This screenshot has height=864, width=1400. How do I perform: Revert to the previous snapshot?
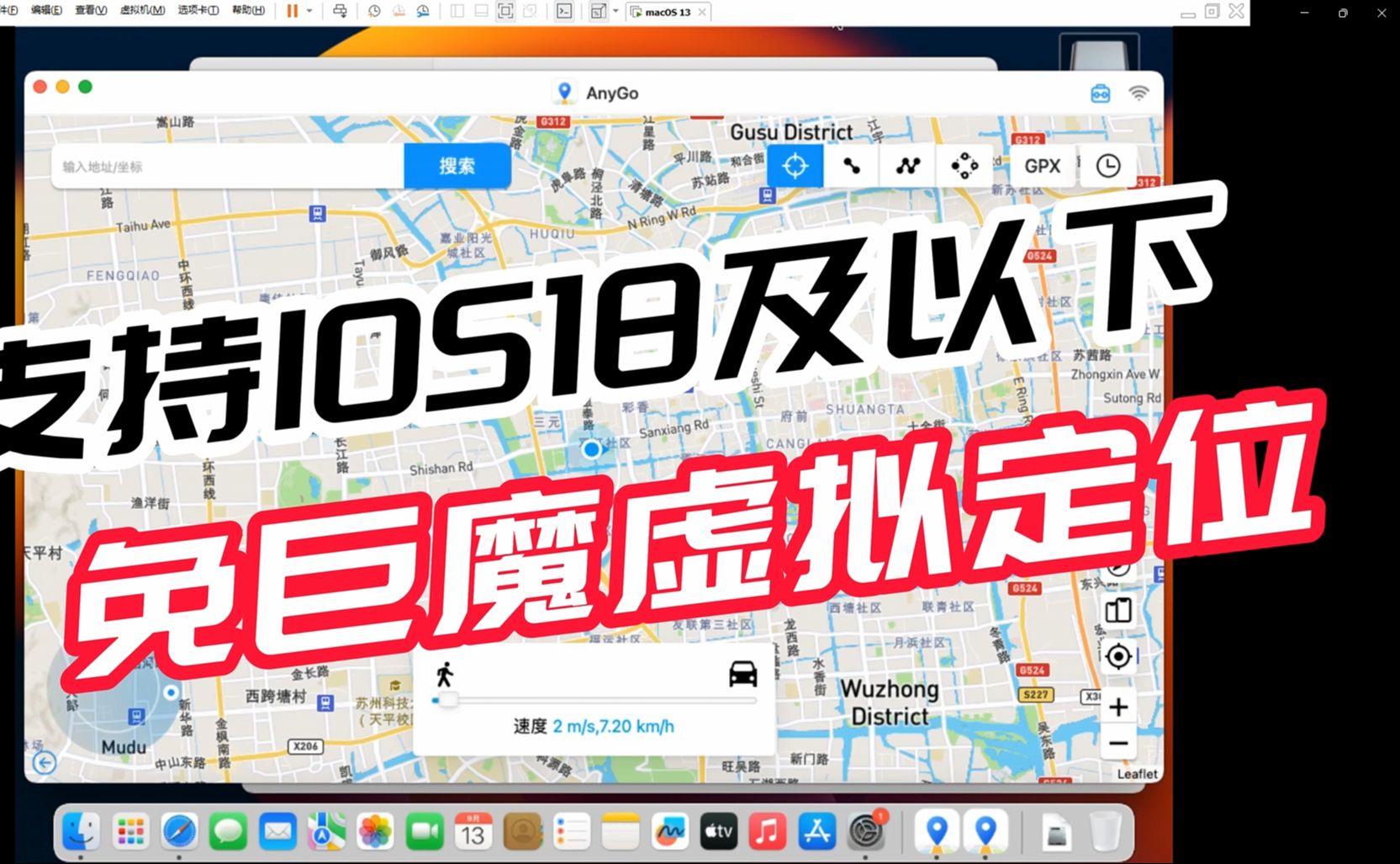(x=399, y=11)
